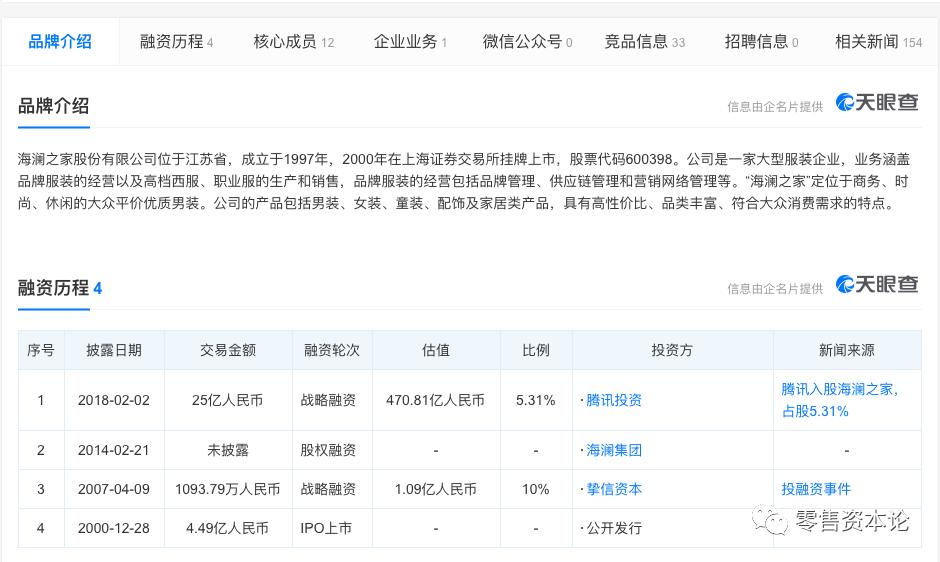The height and width of the screenshot is (562, 940).
Task: Click the 4.49亿人民币 amount cell
Action: tap(228, 528)
